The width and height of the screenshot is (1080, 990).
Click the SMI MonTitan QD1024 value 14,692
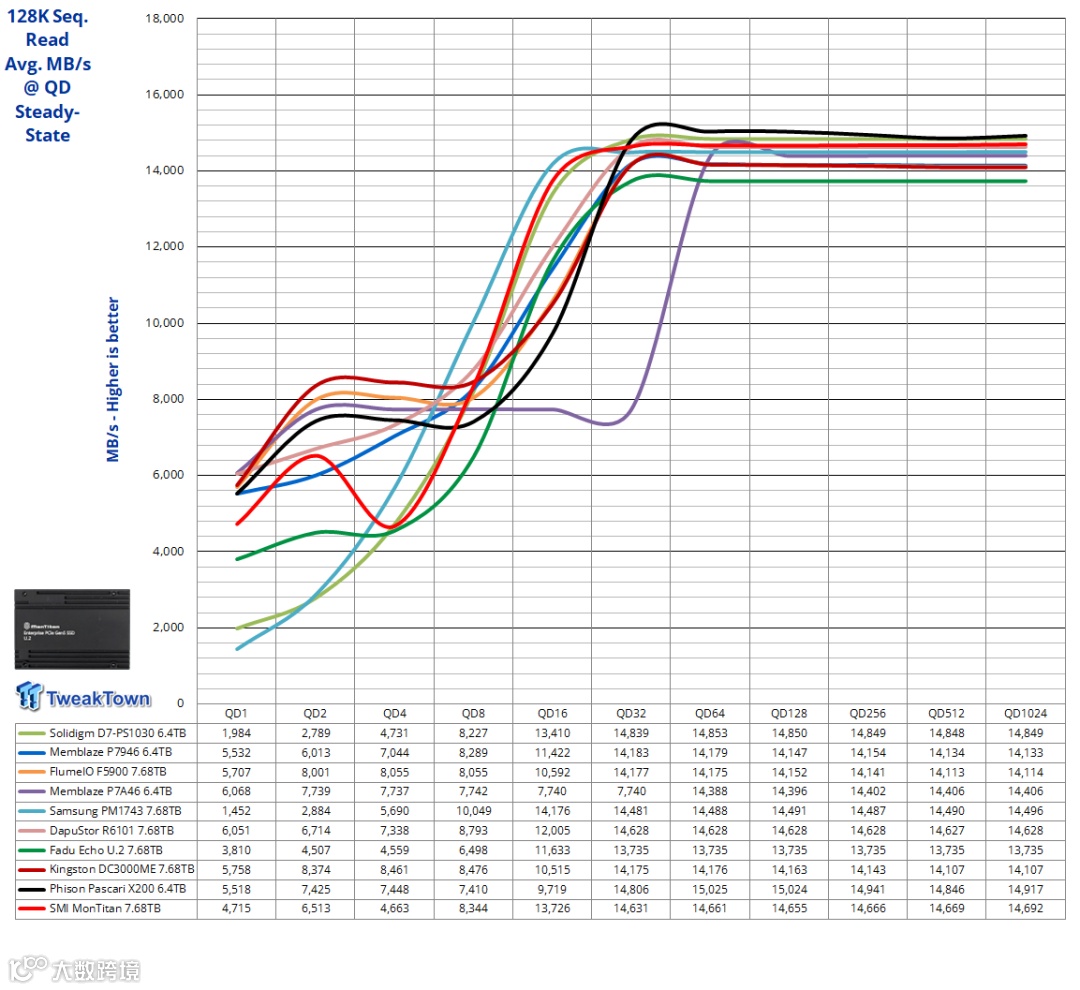pyautogui.click(x=1025, y=909)
